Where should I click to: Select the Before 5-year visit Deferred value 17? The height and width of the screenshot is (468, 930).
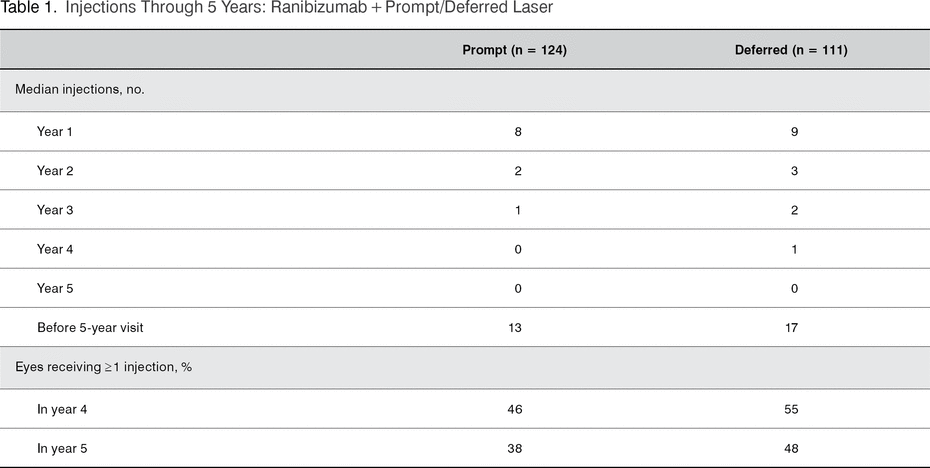tap(791, 327)
